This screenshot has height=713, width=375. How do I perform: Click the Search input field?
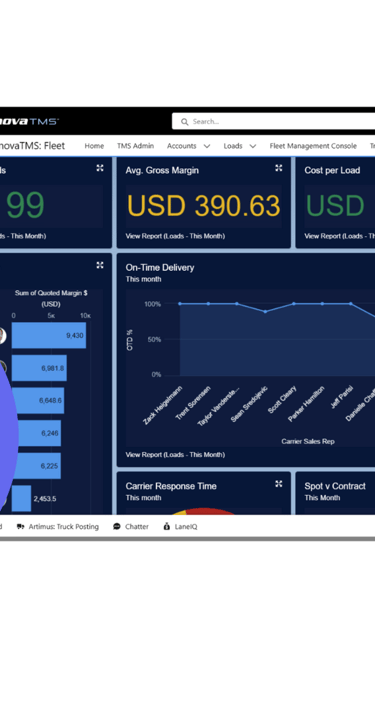pos(274,121)
